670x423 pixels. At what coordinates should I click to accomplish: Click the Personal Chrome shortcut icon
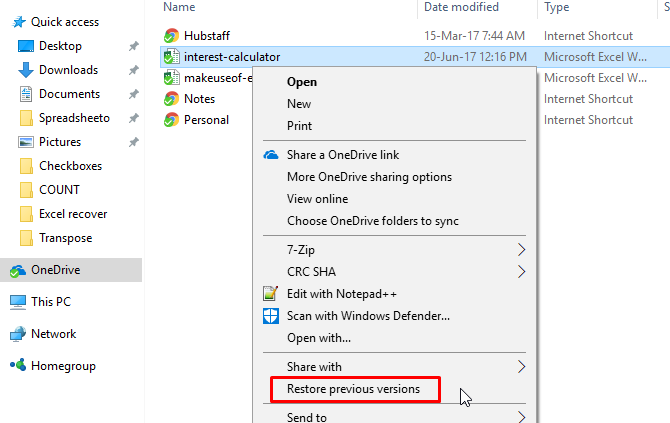pos(170,120)
